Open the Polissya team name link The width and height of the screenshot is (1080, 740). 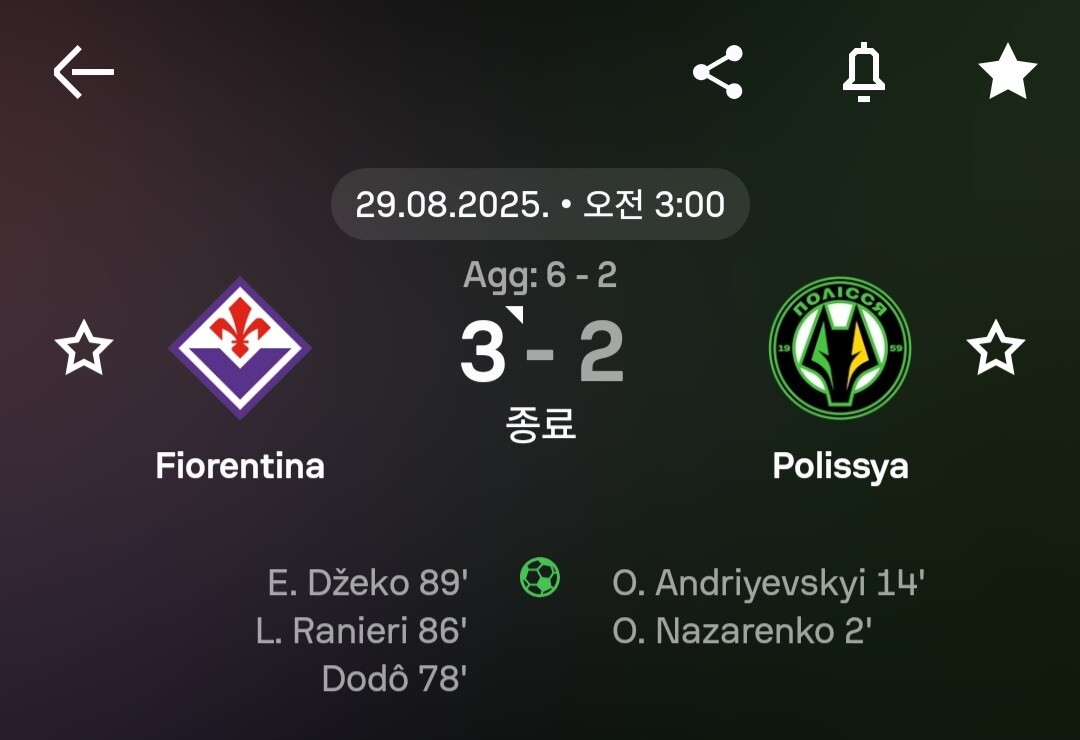pyautogui.click(x=840, y=466)
